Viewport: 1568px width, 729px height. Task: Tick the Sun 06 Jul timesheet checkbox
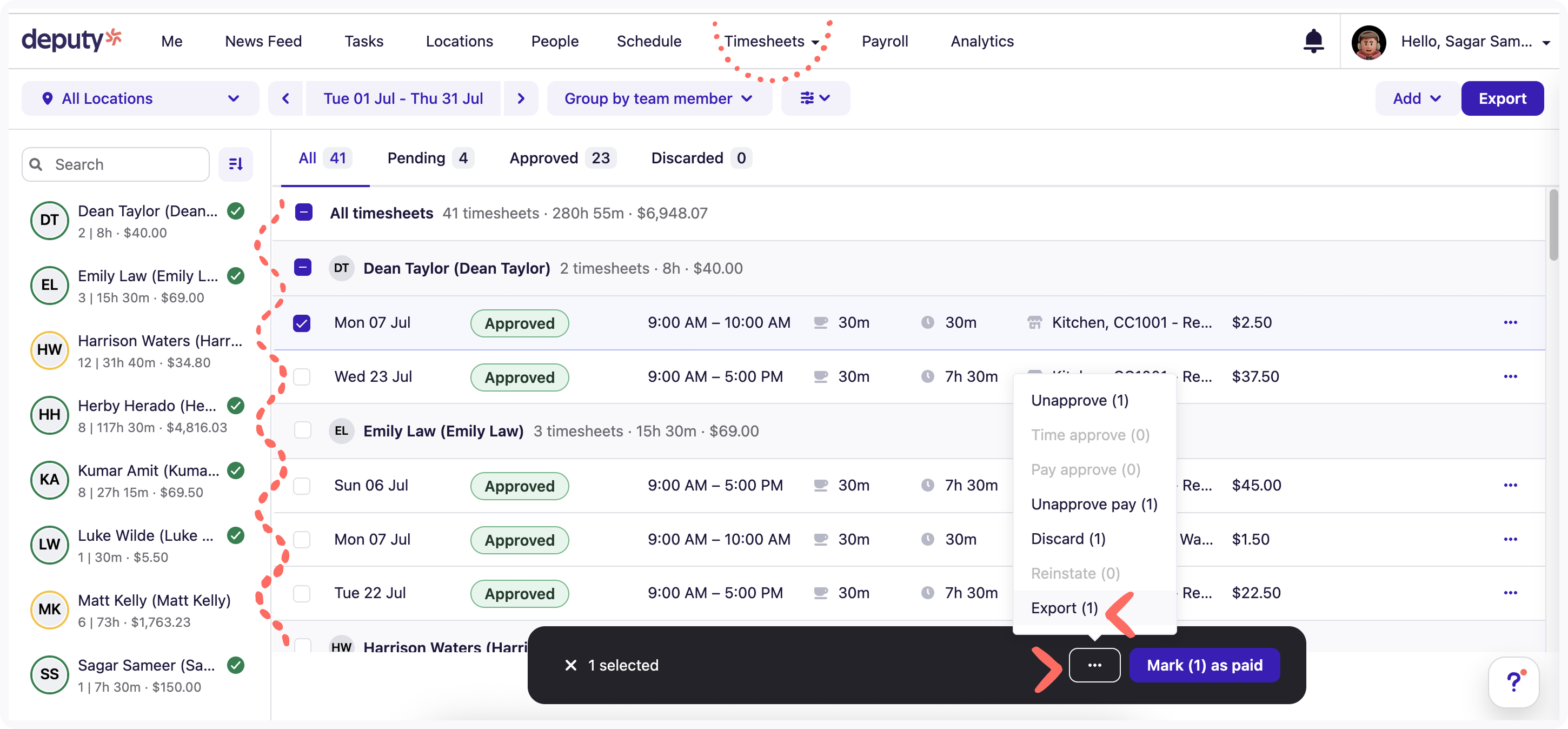[x=302, y=486]
